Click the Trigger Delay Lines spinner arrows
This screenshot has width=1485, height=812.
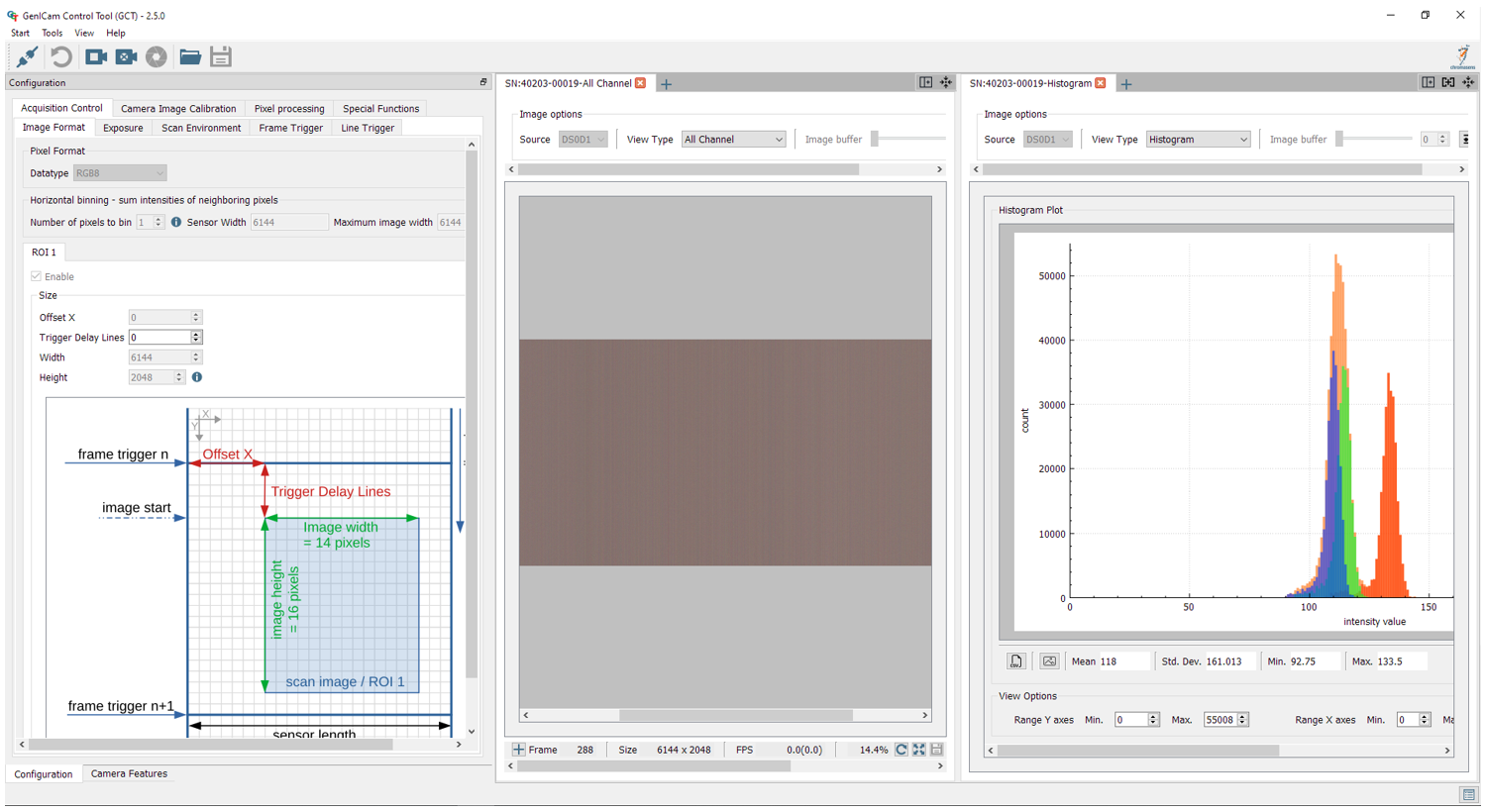[196, 338]
